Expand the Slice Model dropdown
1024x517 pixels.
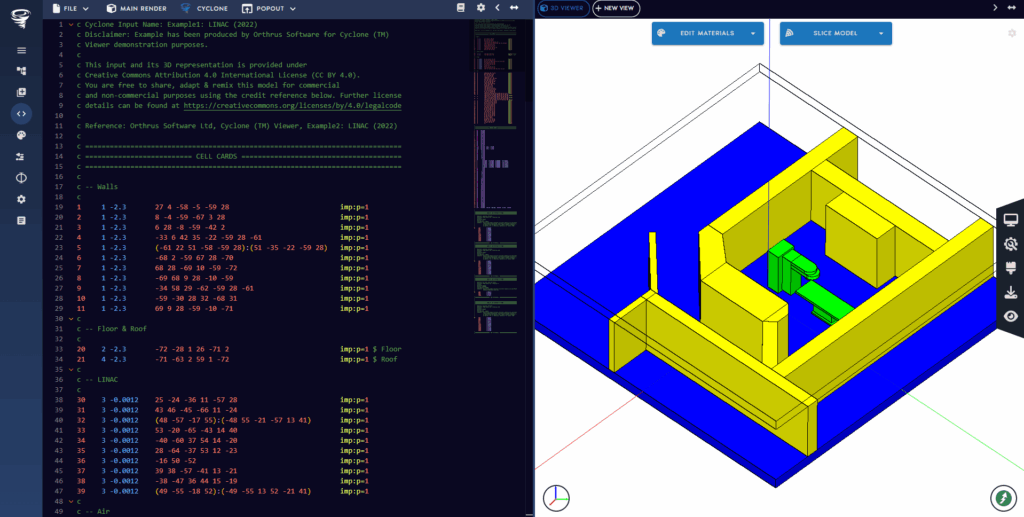tap(835, 33)
